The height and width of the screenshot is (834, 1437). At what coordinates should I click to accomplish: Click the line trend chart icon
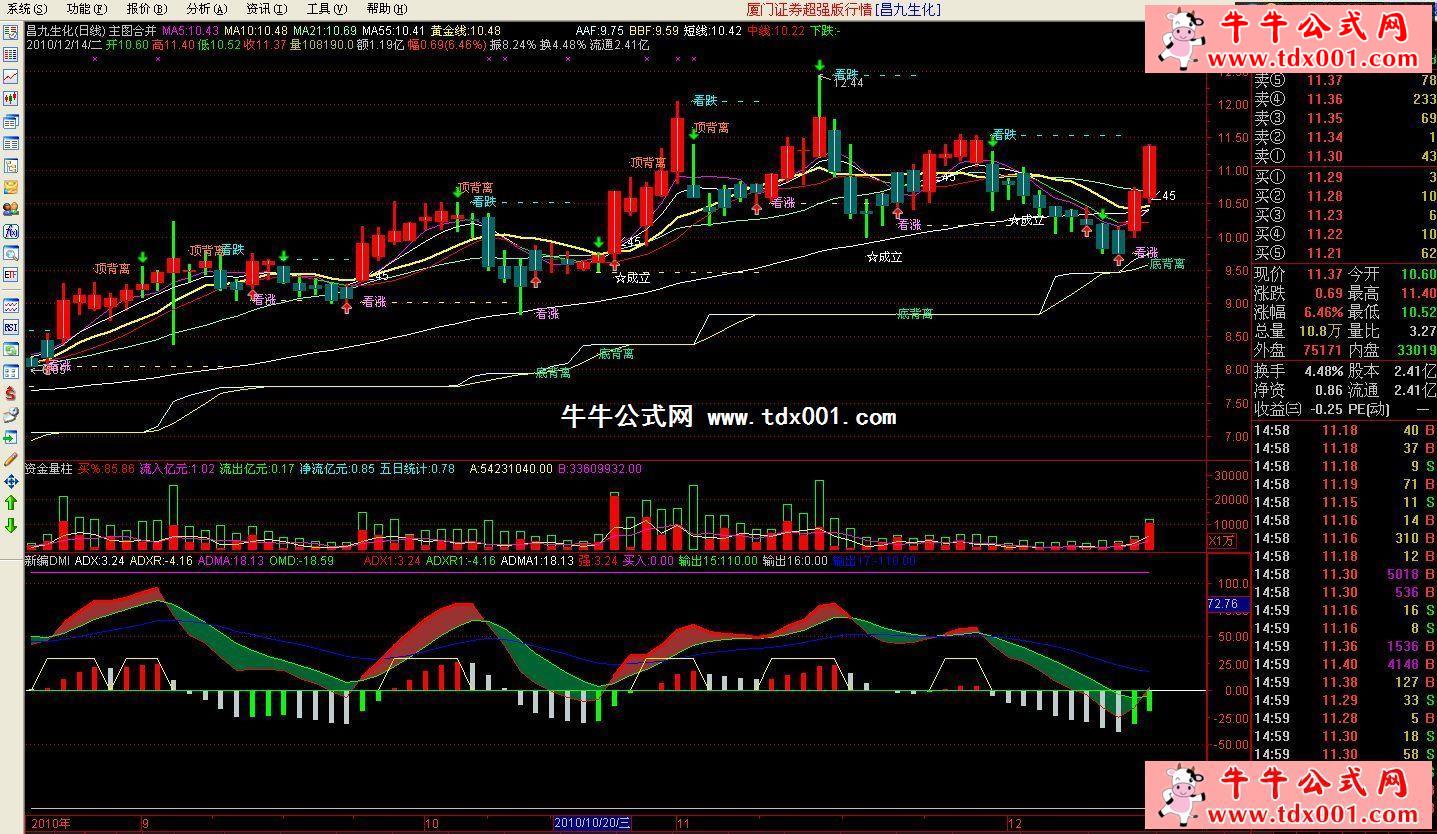(11, 76)
